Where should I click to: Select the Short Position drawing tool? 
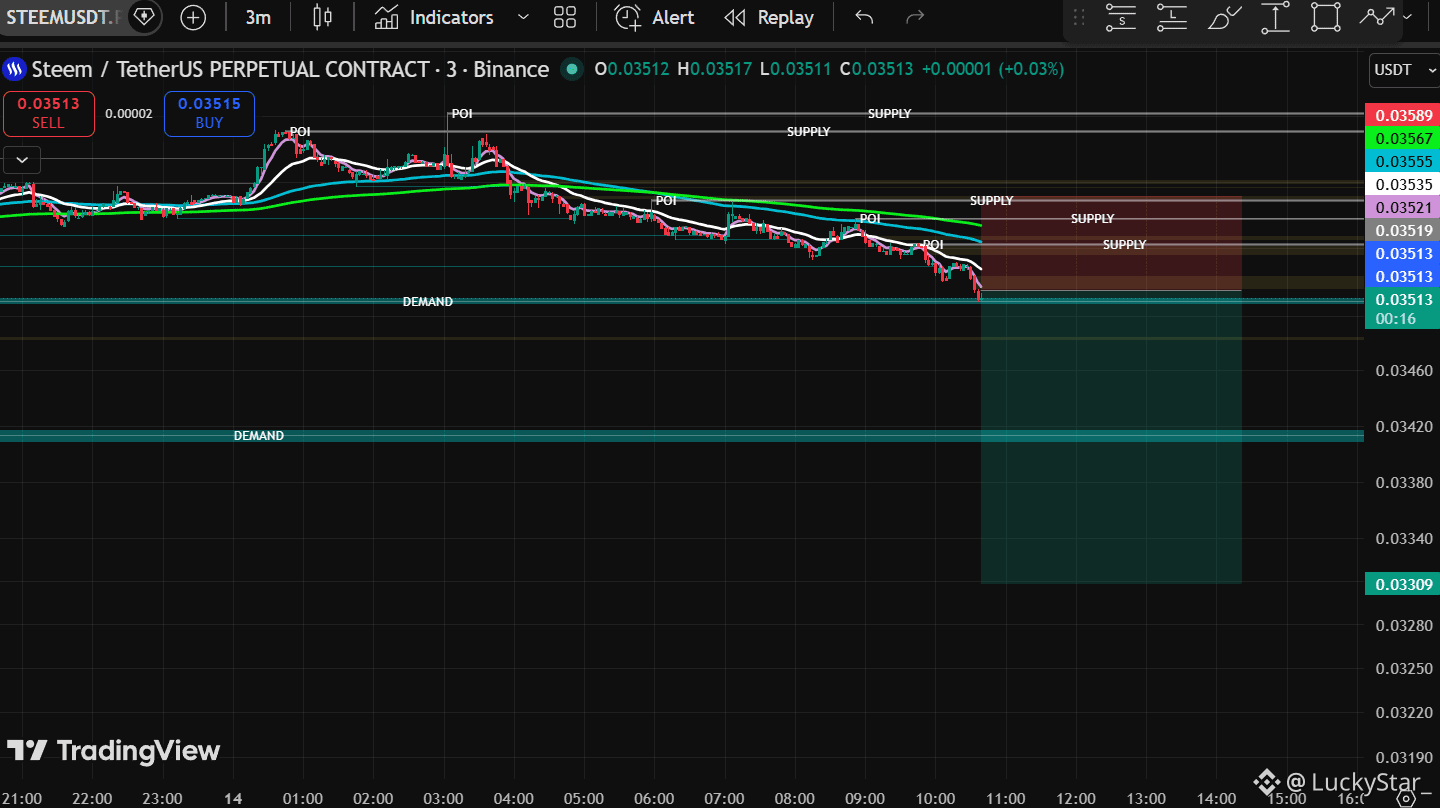point(1122,17)
